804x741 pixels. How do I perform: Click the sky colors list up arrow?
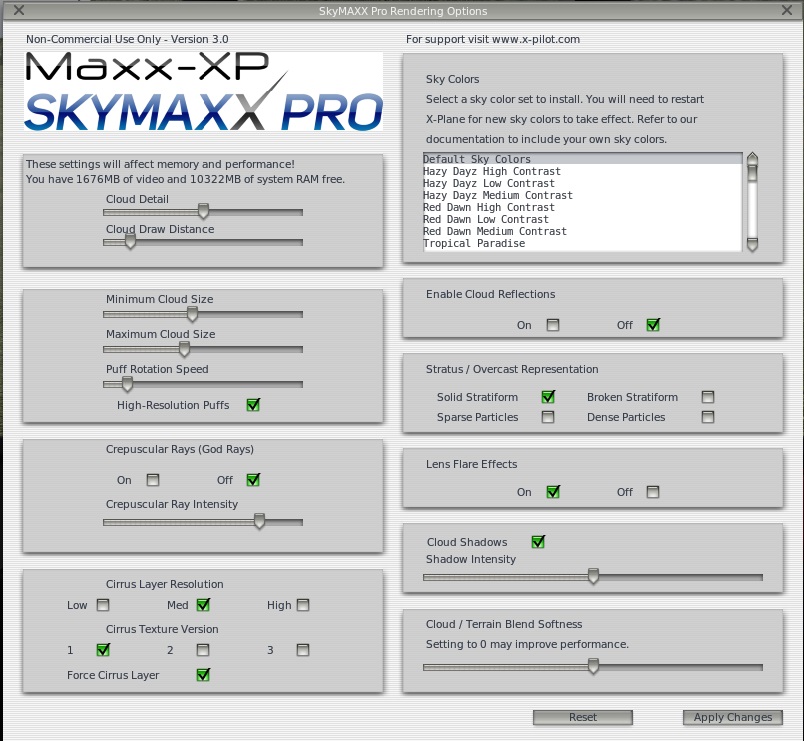point(752,157)
